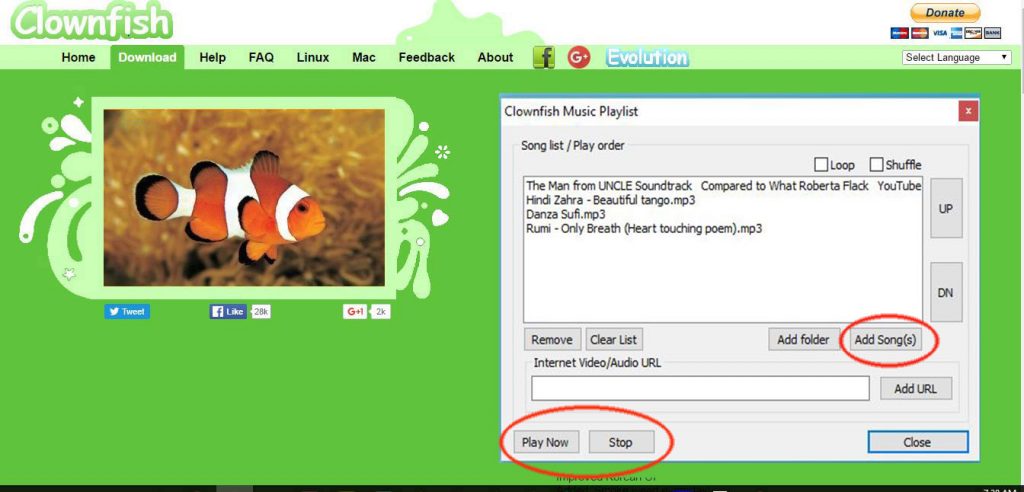Click the clownfish photo
The image size is (1024, 492).
(244, 197)
